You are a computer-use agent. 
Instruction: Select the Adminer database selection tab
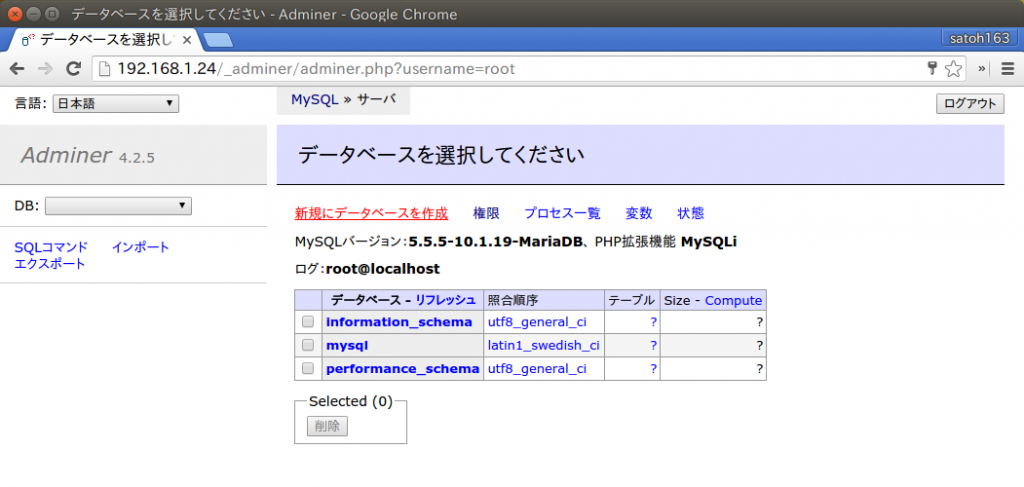104,40
